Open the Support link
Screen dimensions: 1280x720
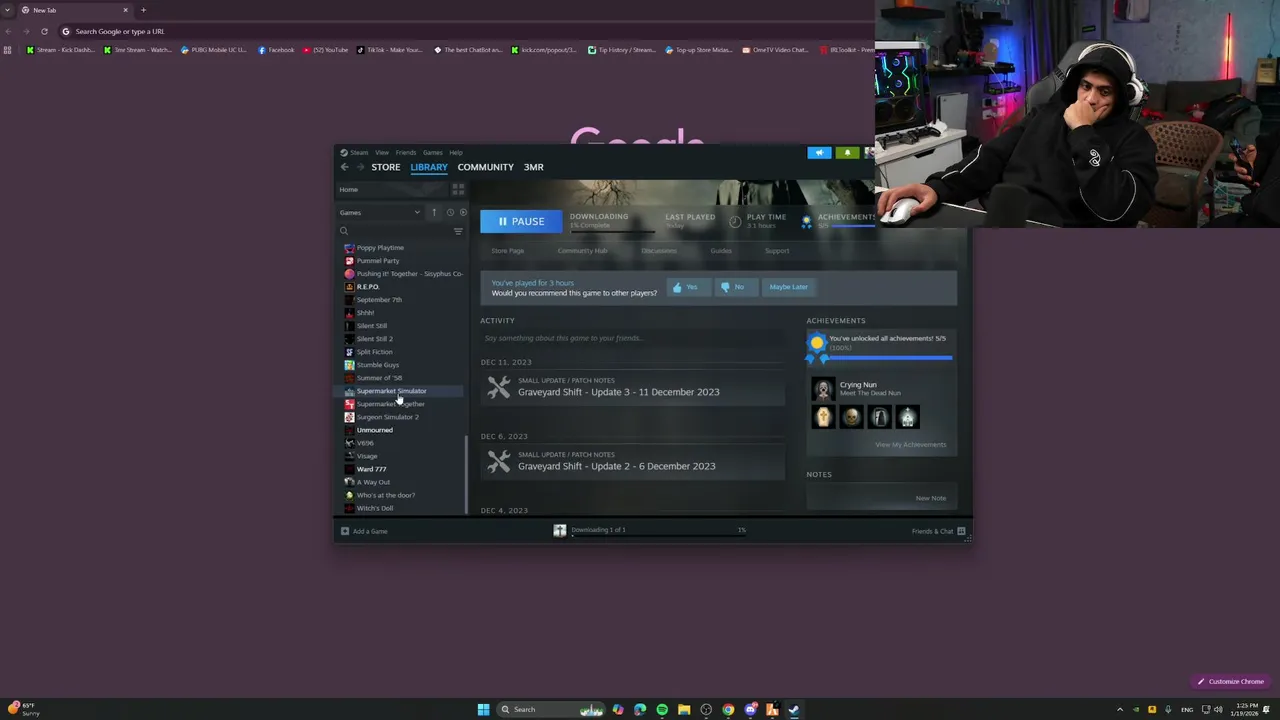[x=777, y=251]
